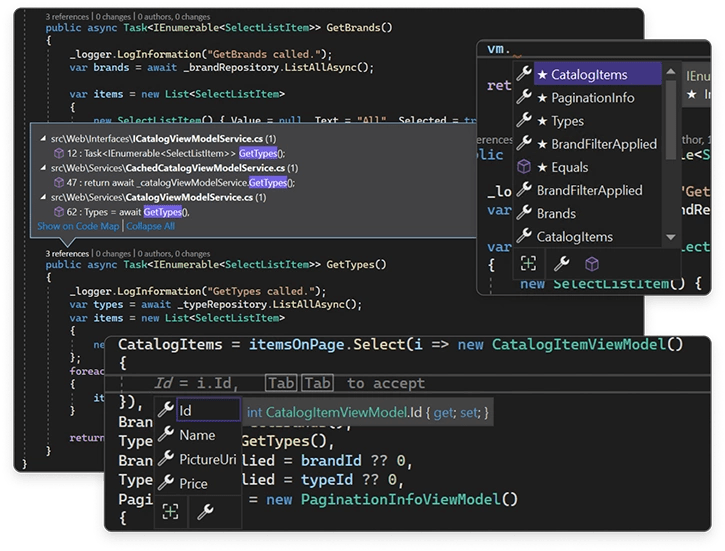Screen dimensions: 725x551
Task: Toggle property filter wrench in vm IntelliSense footer
Action: pyautogui.click(x=561, y=263)
